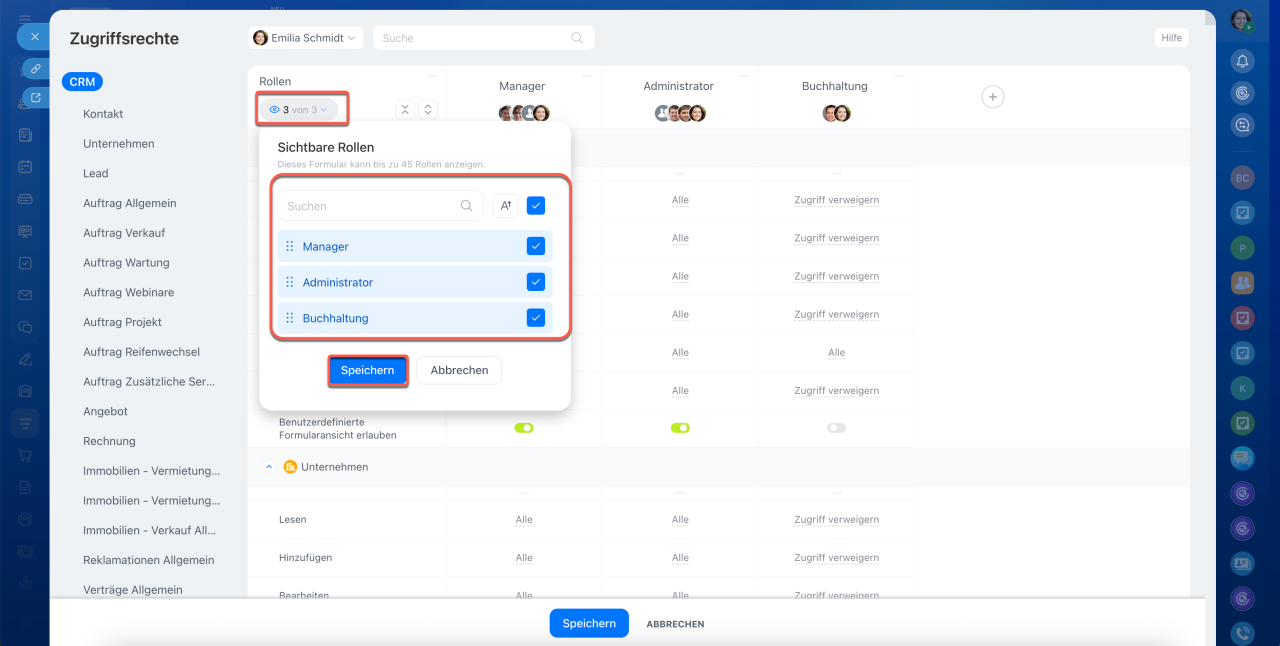The width and height of the screenshot is (1280, 646).
Task: Toggle the select-all roles checkbox
Action: tap(536, 206)
